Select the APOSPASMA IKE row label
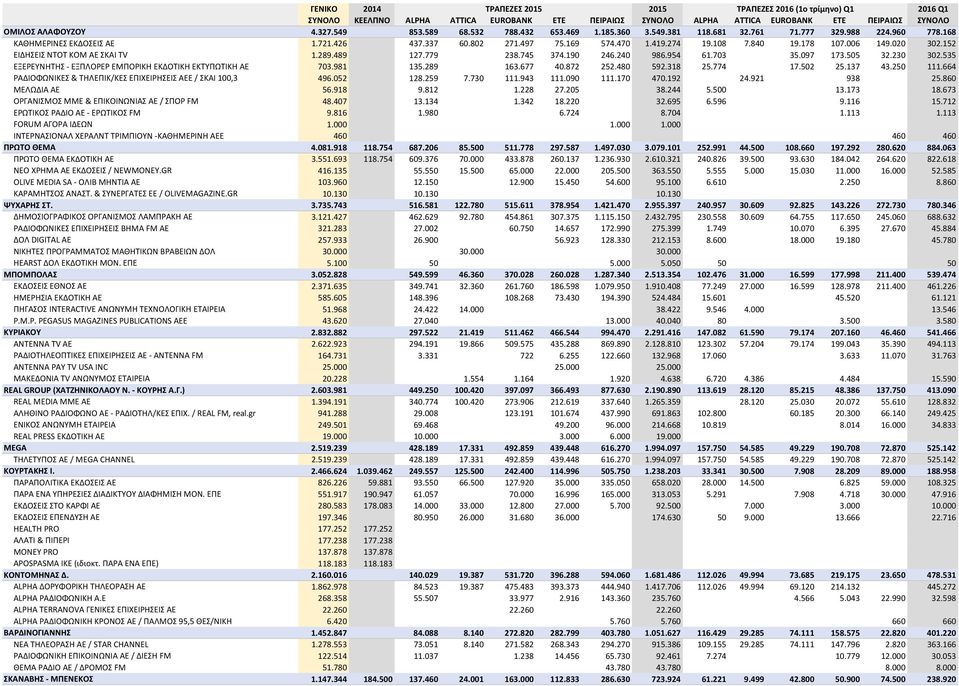The image size is (959, 686). point(86,563)
